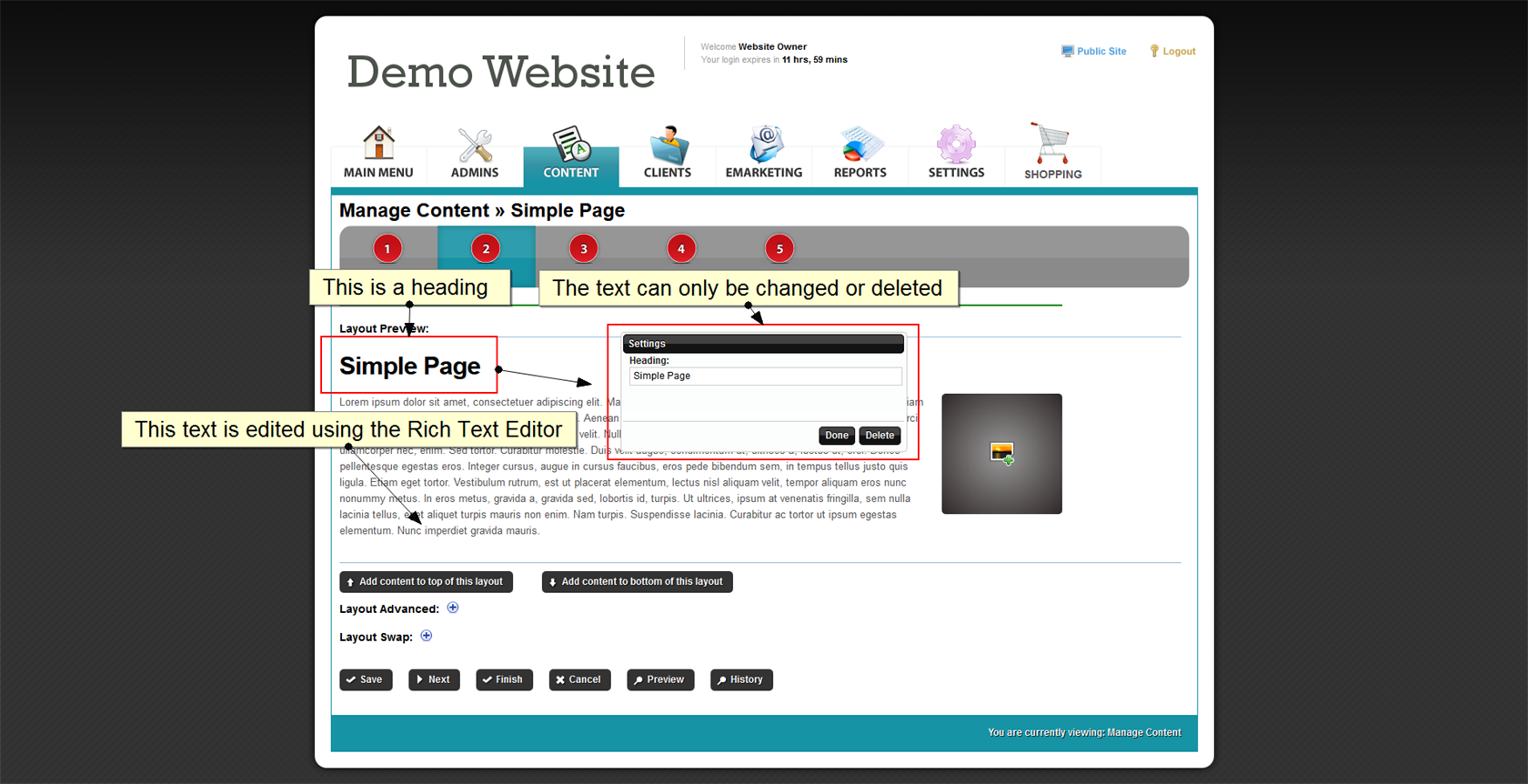Jump to wizard step 5
The image size is (1528, 784).
click(779, 248)
